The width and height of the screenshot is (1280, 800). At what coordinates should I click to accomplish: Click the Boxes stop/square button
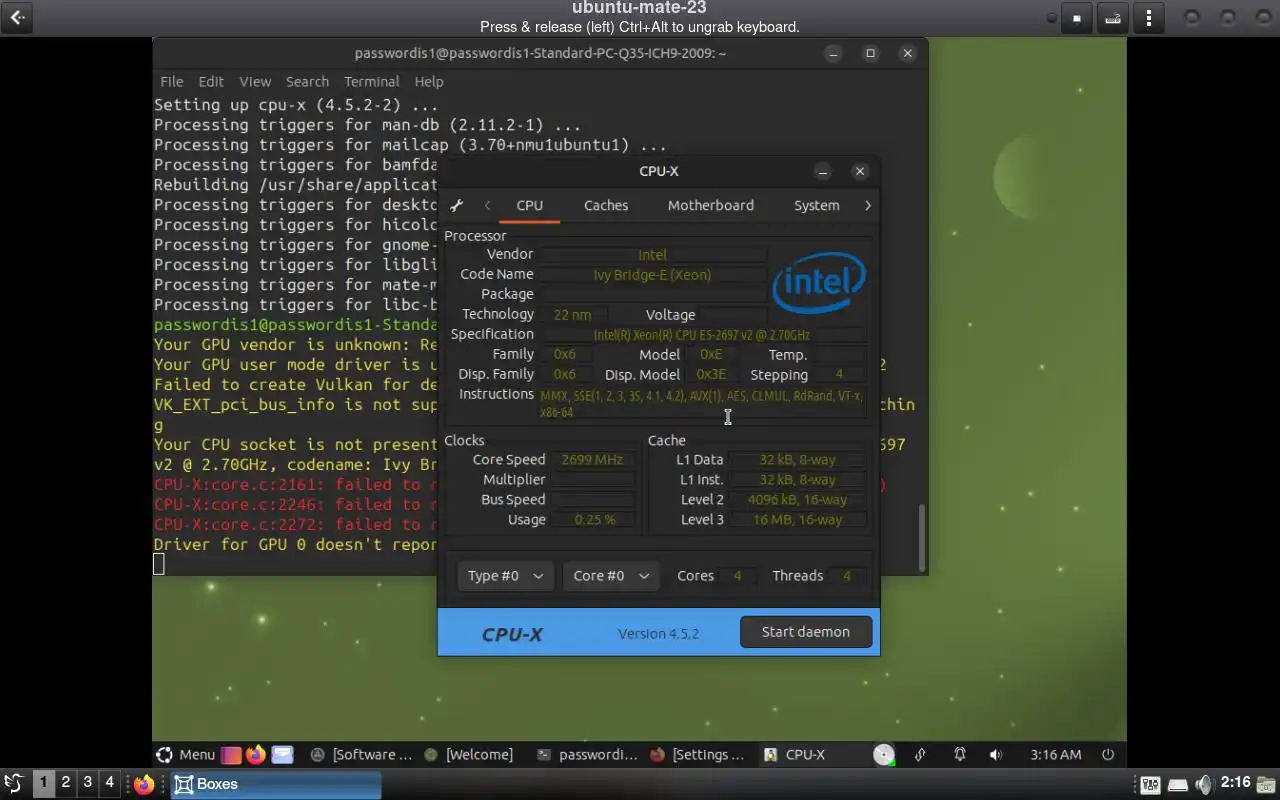coord(1076,18)
